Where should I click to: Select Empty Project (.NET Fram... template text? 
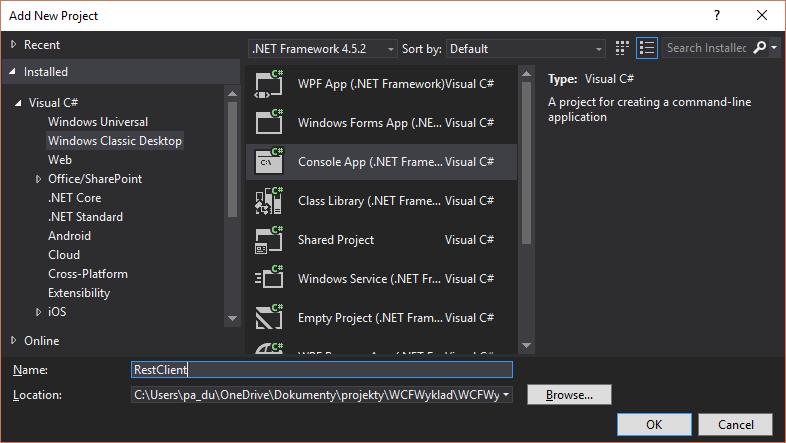(370, 318)
